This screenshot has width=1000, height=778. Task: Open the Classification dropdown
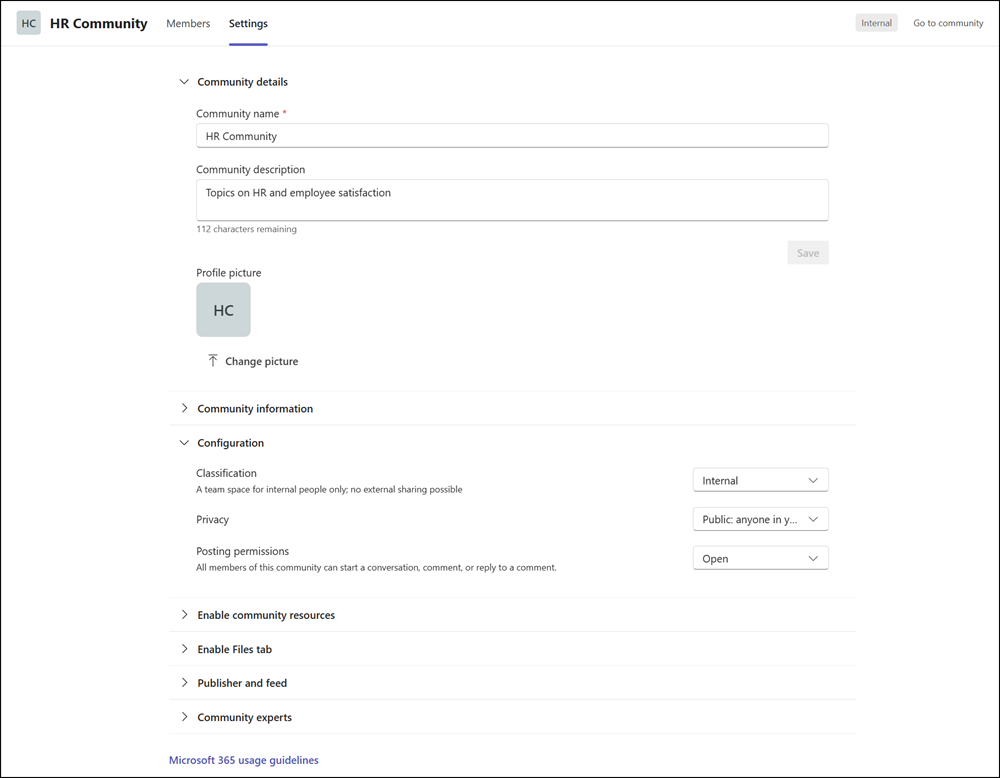click(x=760, y=479)
